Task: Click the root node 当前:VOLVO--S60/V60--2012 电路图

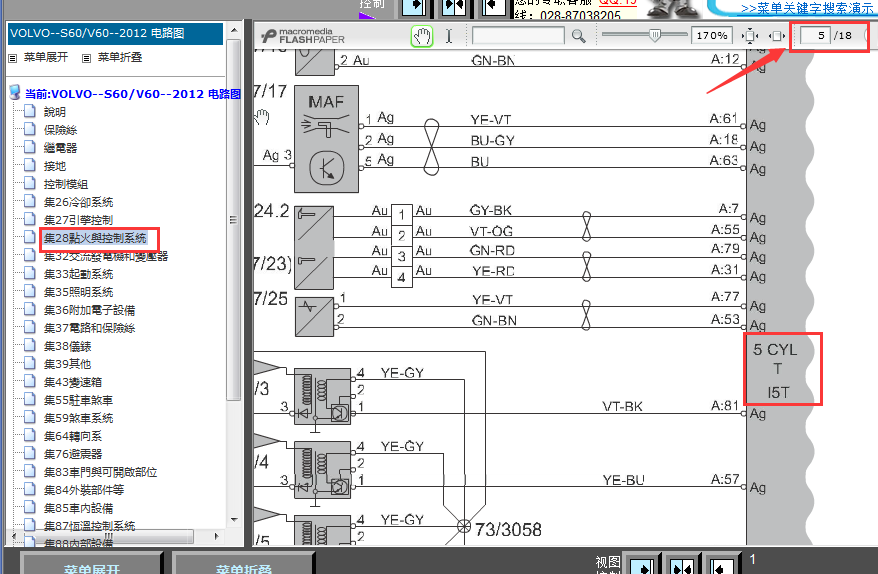Action: pos(133,94)
